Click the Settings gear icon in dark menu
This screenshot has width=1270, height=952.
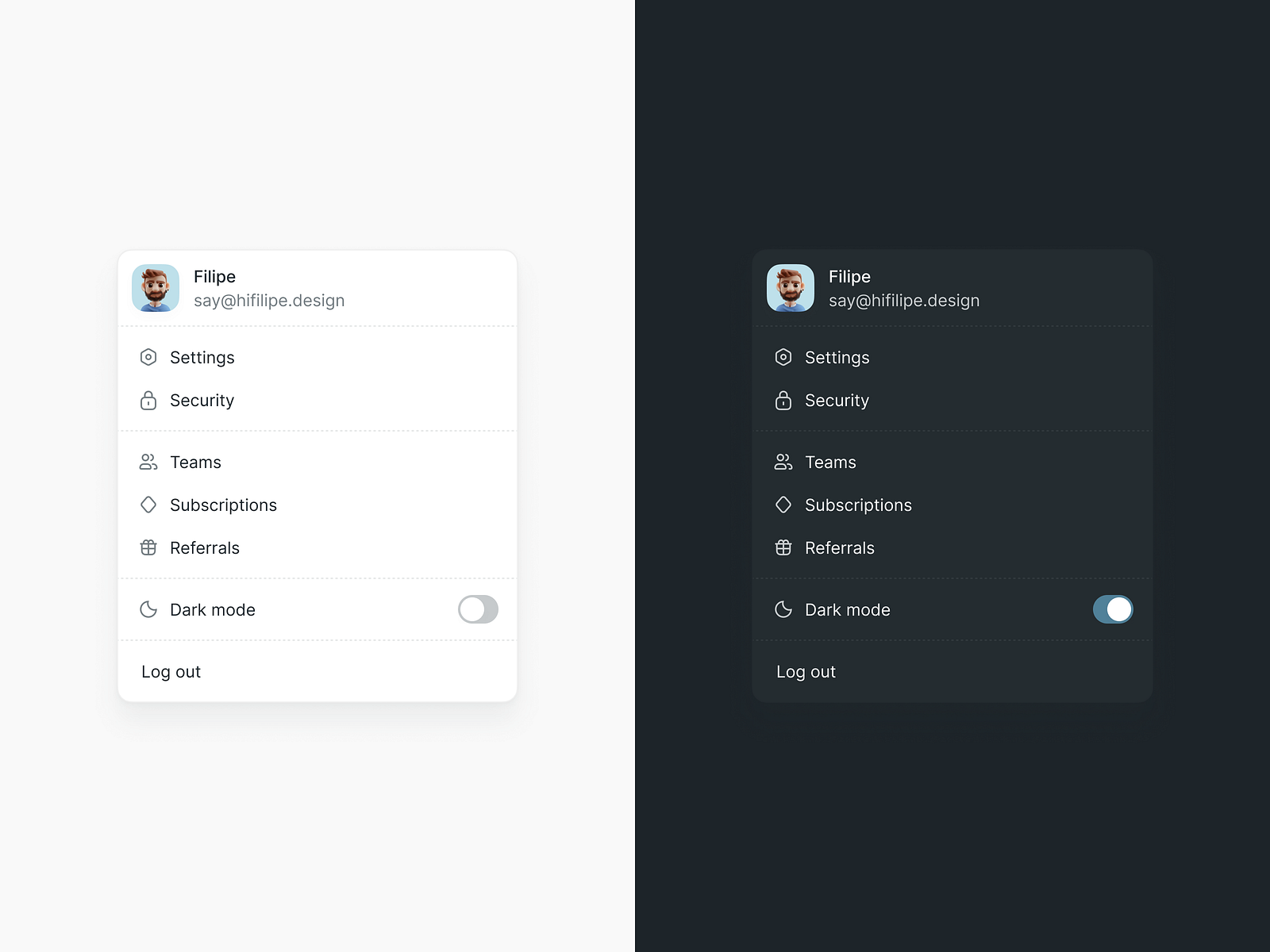tap(783, 357)
